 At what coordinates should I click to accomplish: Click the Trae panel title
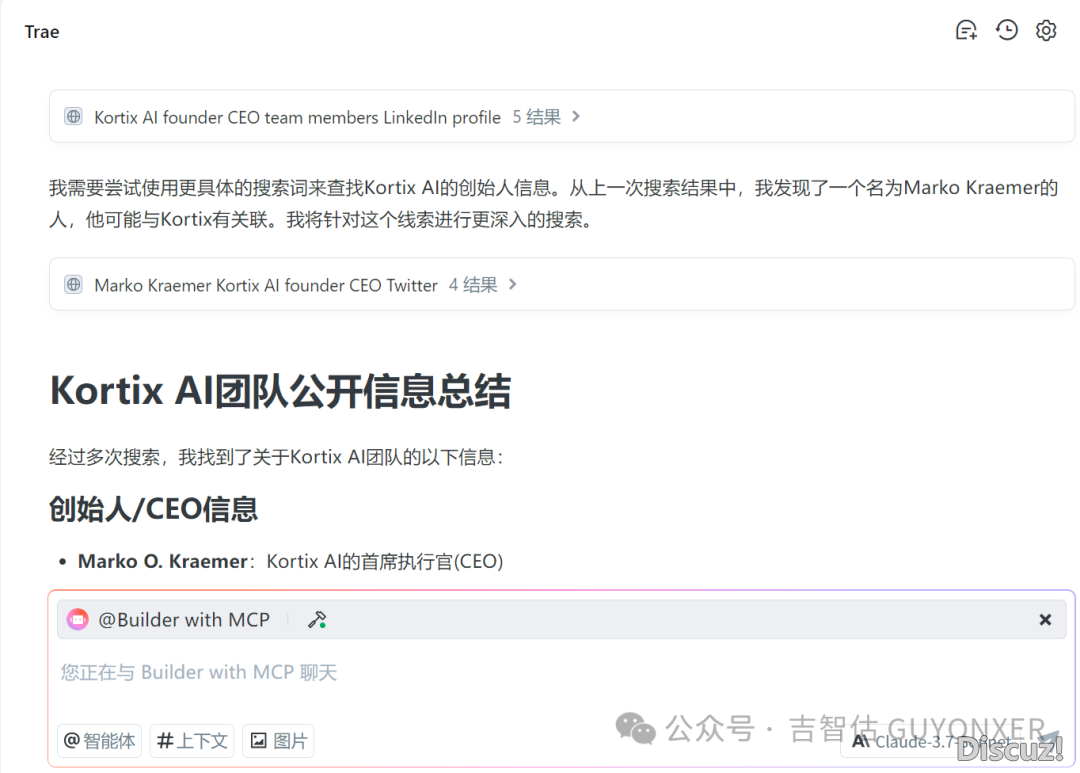[42, 32]
